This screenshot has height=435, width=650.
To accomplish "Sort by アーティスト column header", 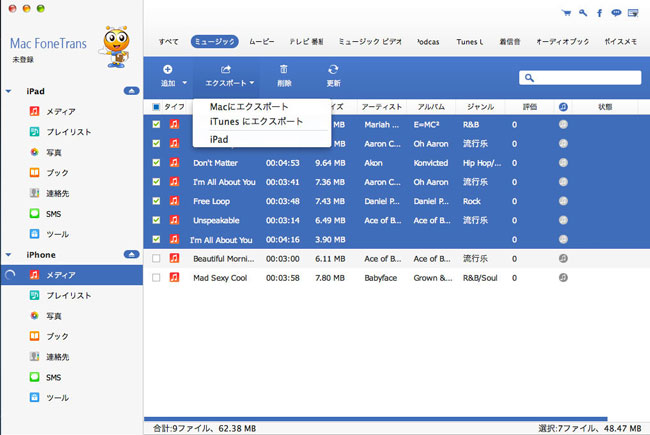I will [x=382, y=107].
